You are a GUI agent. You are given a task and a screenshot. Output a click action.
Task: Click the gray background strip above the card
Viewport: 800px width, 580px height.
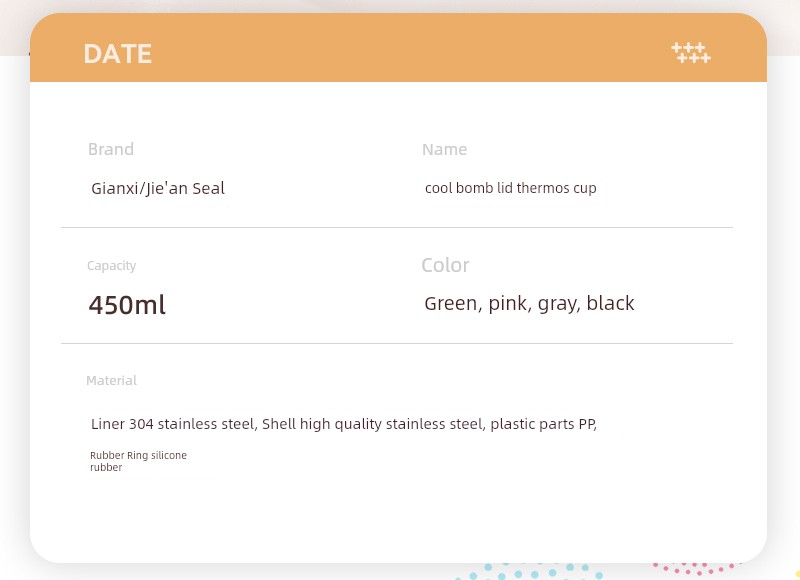coord(400,6)
